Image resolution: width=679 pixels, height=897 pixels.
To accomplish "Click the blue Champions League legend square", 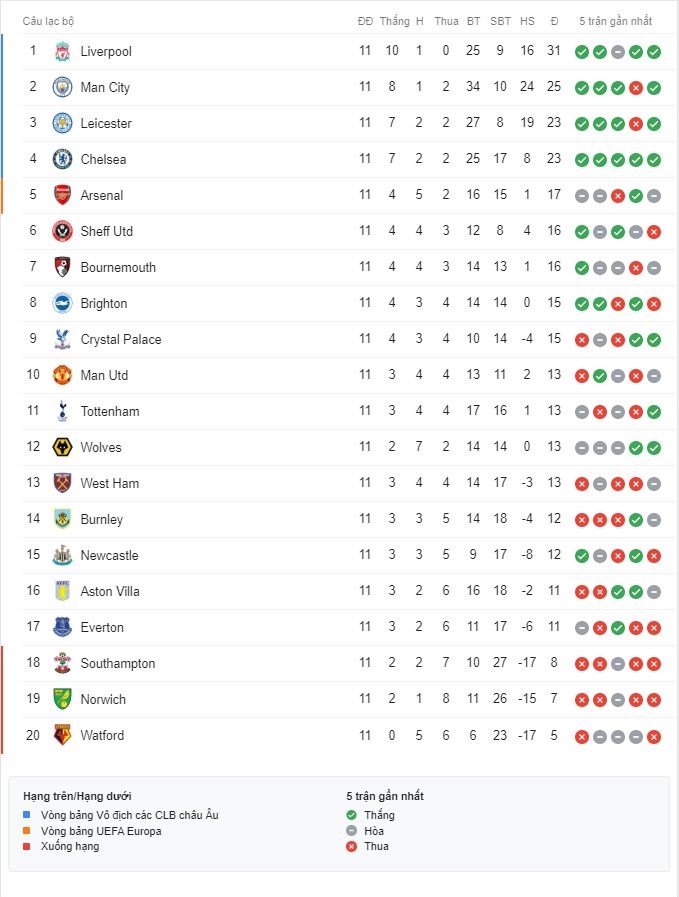I will tap(27, 815).
